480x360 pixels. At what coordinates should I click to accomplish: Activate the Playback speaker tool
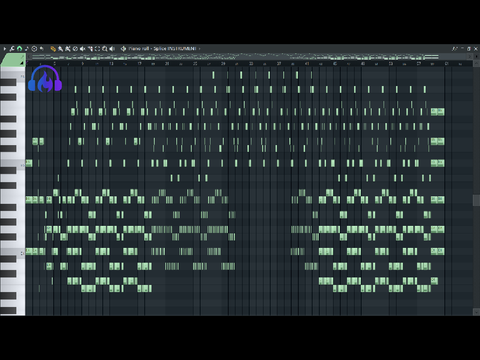tap(112, 49)
